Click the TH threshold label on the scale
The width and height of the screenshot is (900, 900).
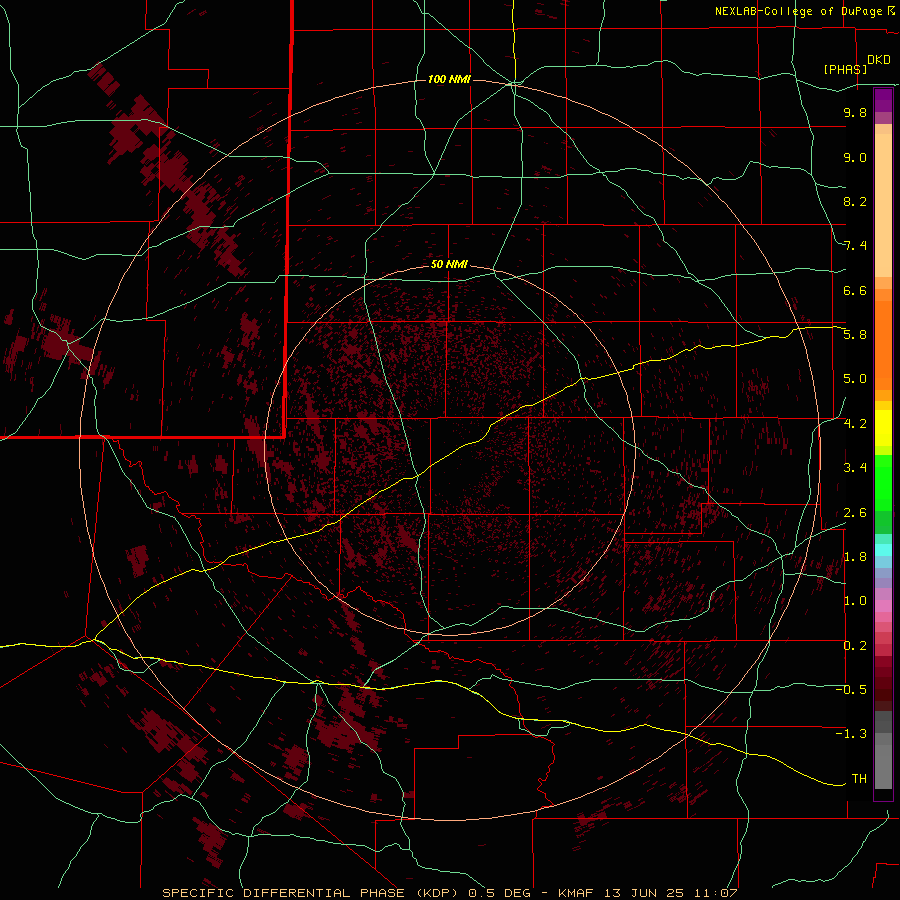coord(859,779)
